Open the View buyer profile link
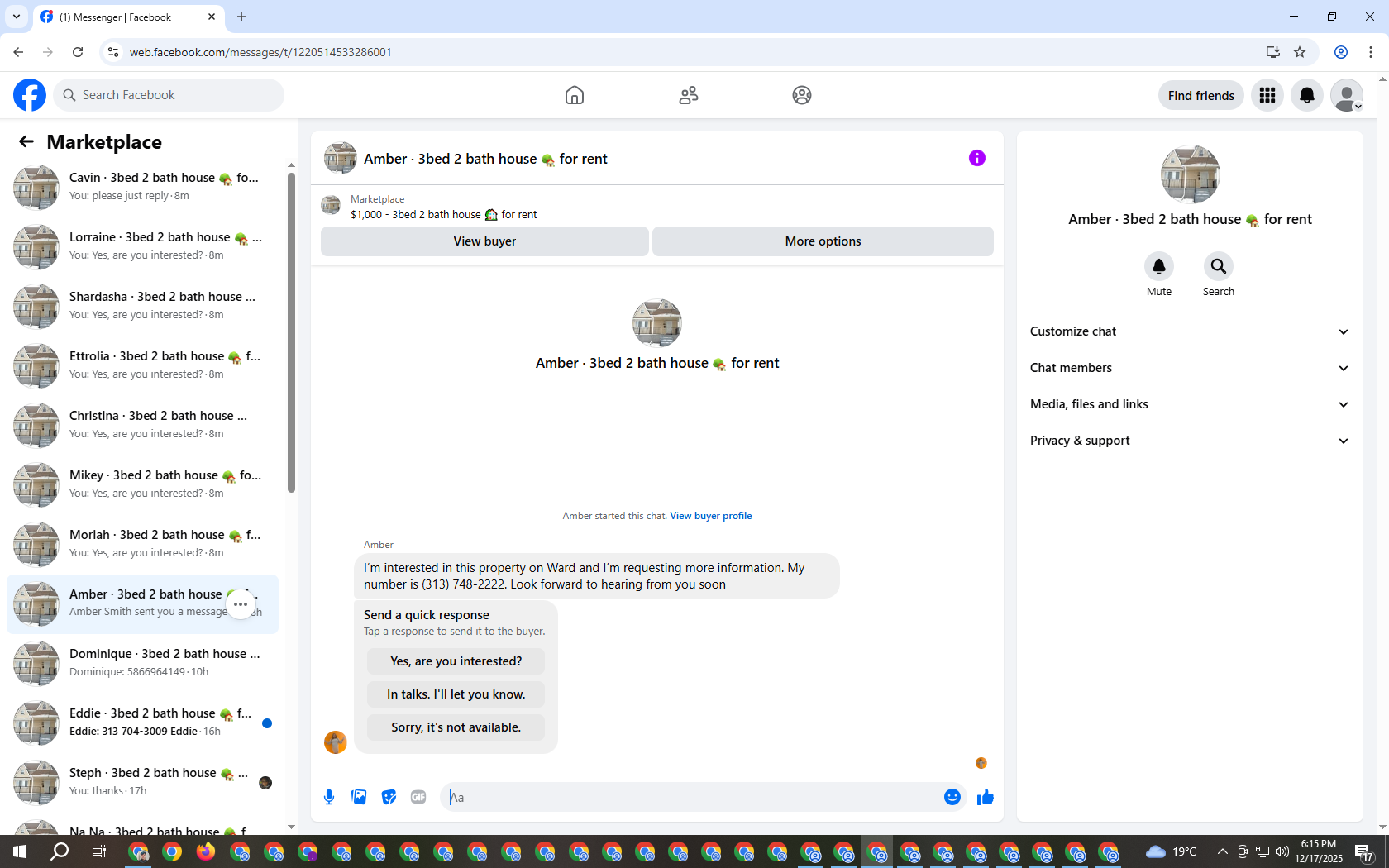1389x868 pixels. (710, 516)
